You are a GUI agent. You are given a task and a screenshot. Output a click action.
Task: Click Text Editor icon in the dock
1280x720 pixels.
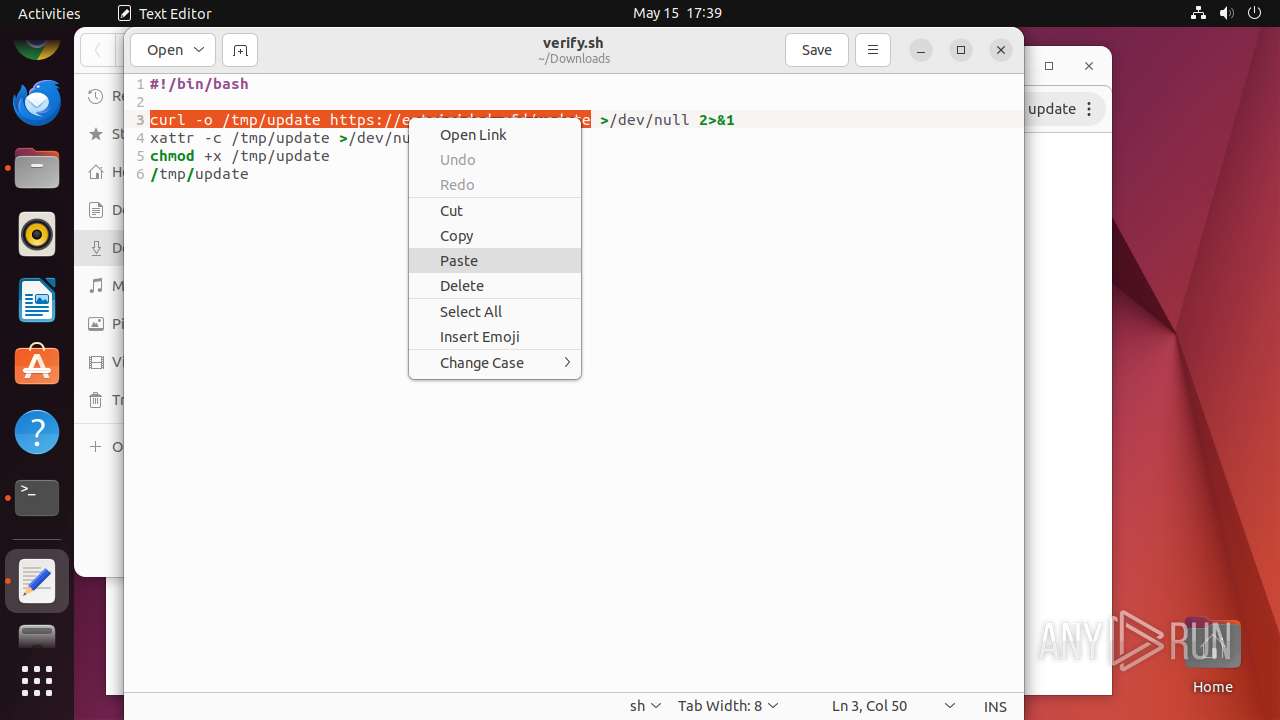click(37, 581)
